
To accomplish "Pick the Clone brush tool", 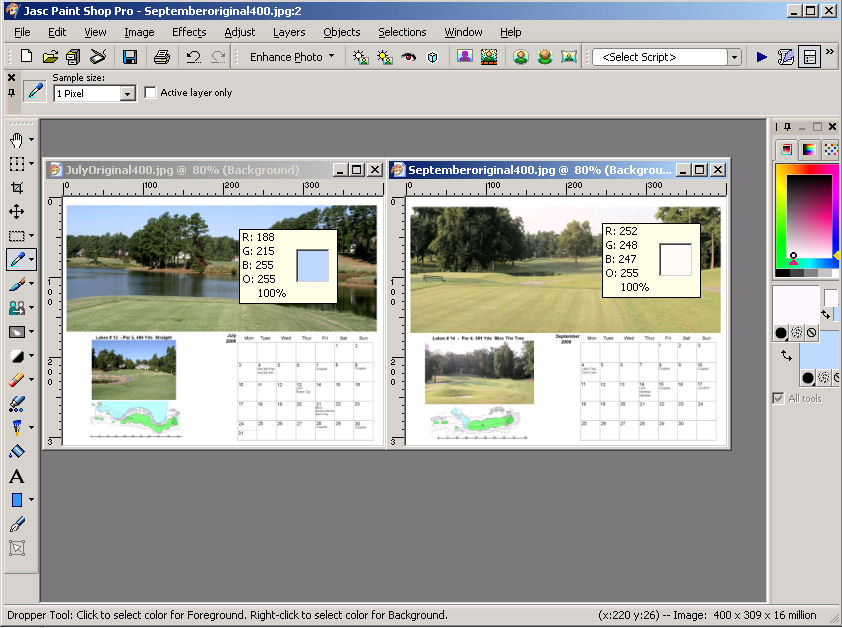I will tap(16, 309).
